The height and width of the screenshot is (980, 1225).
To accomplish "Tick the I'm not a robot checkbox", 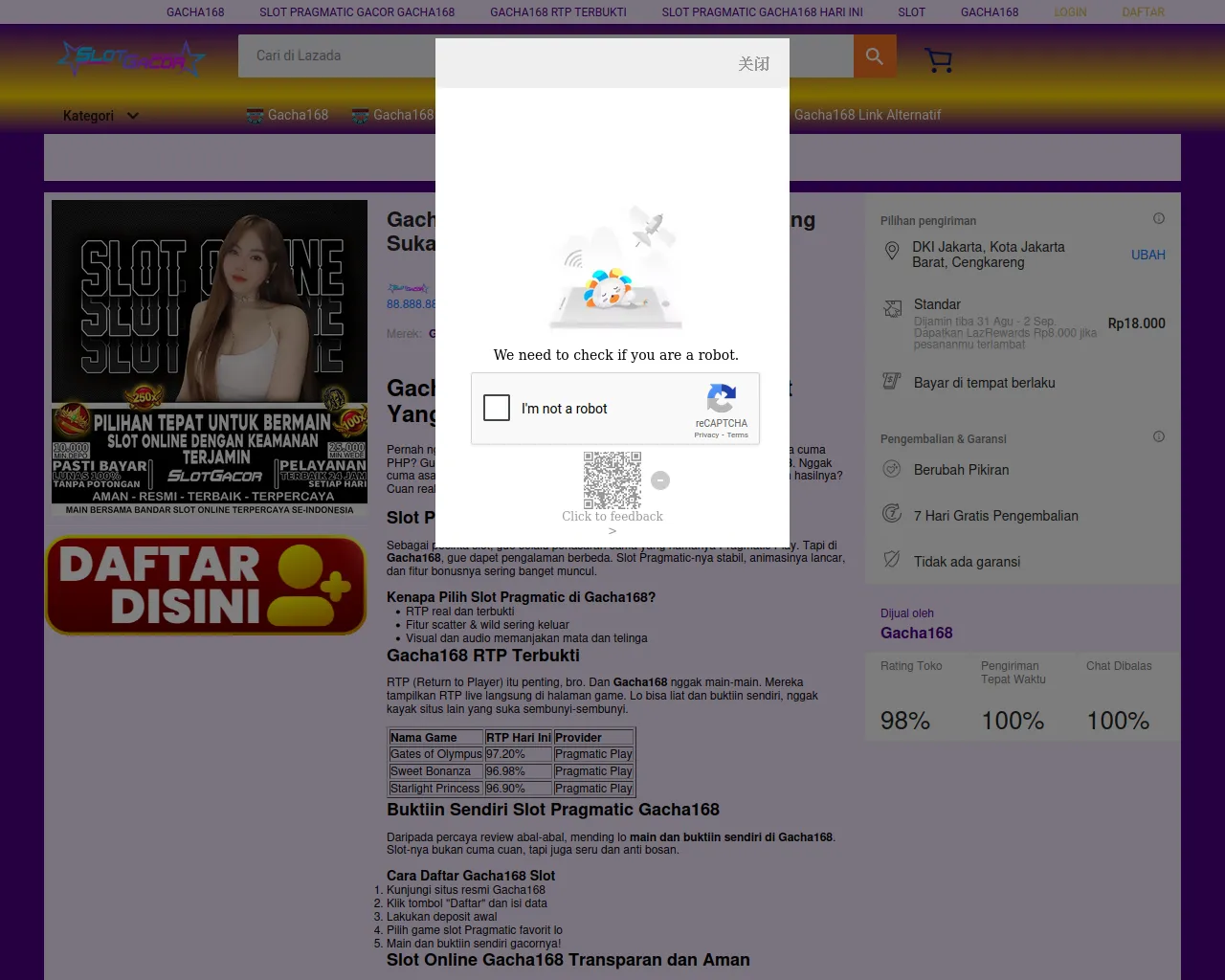I will point(497,408).
